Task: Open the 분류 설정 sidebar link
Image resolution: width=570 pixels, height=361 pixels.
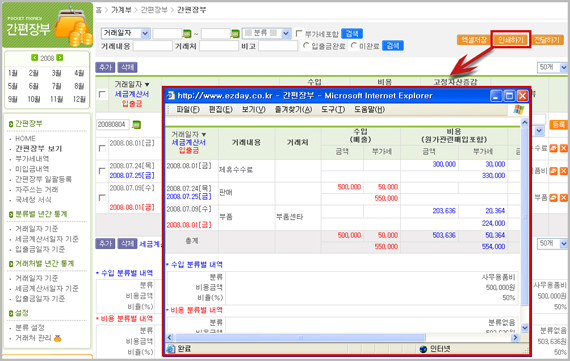Action: click(30, 328)
